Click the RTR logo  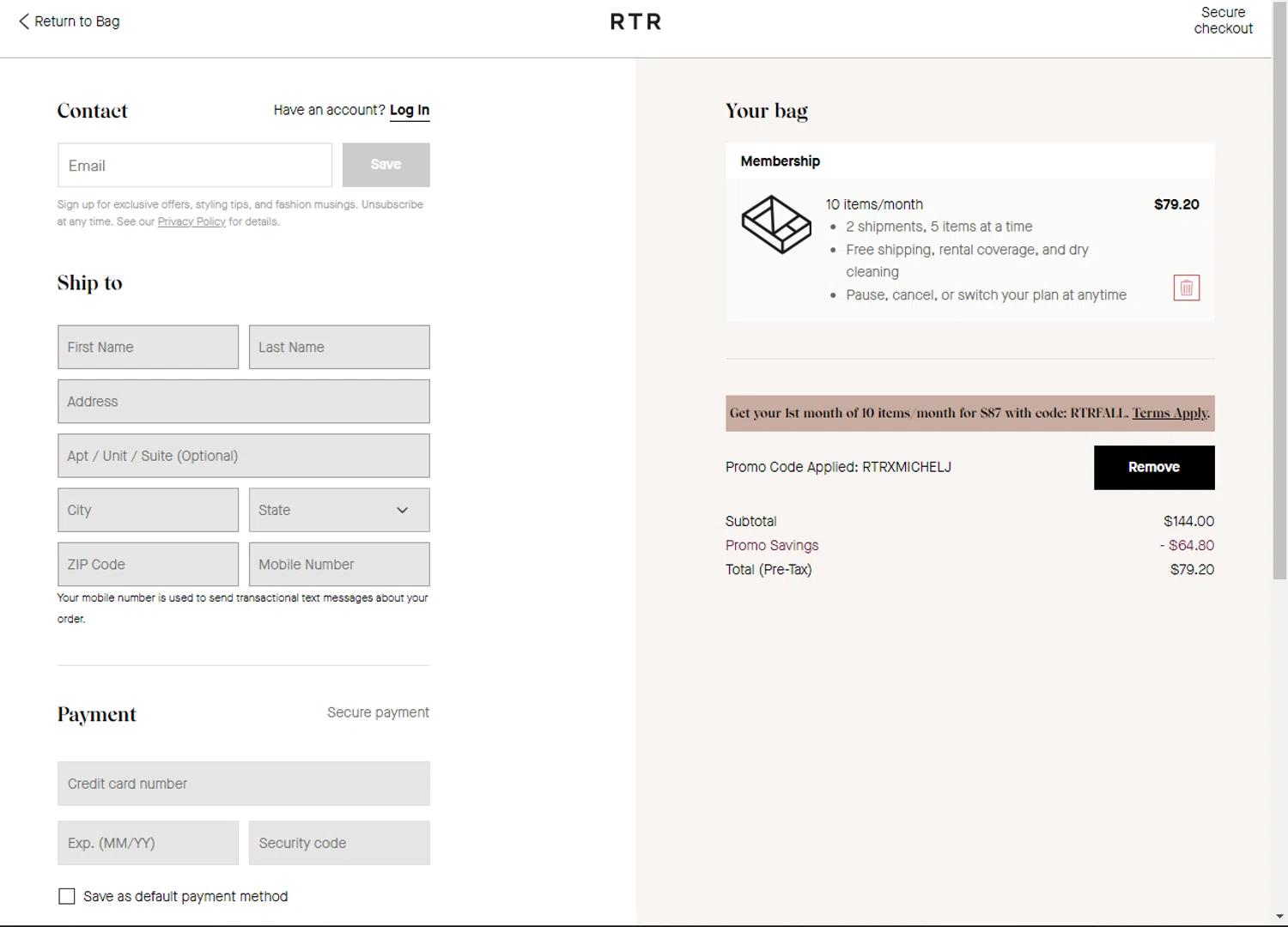pos(635,22)
